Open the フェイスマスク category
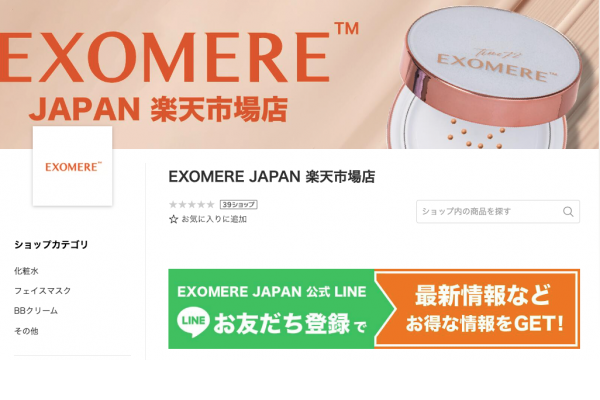The width and height of the screenshot is (600, 400). 42,291
